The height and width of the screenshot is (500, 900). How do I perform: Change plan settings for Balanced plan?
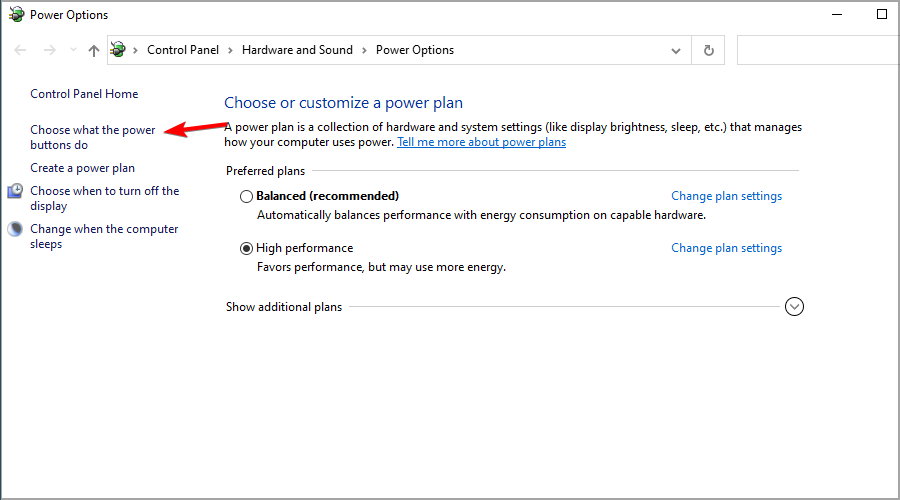tap(727, 196)
